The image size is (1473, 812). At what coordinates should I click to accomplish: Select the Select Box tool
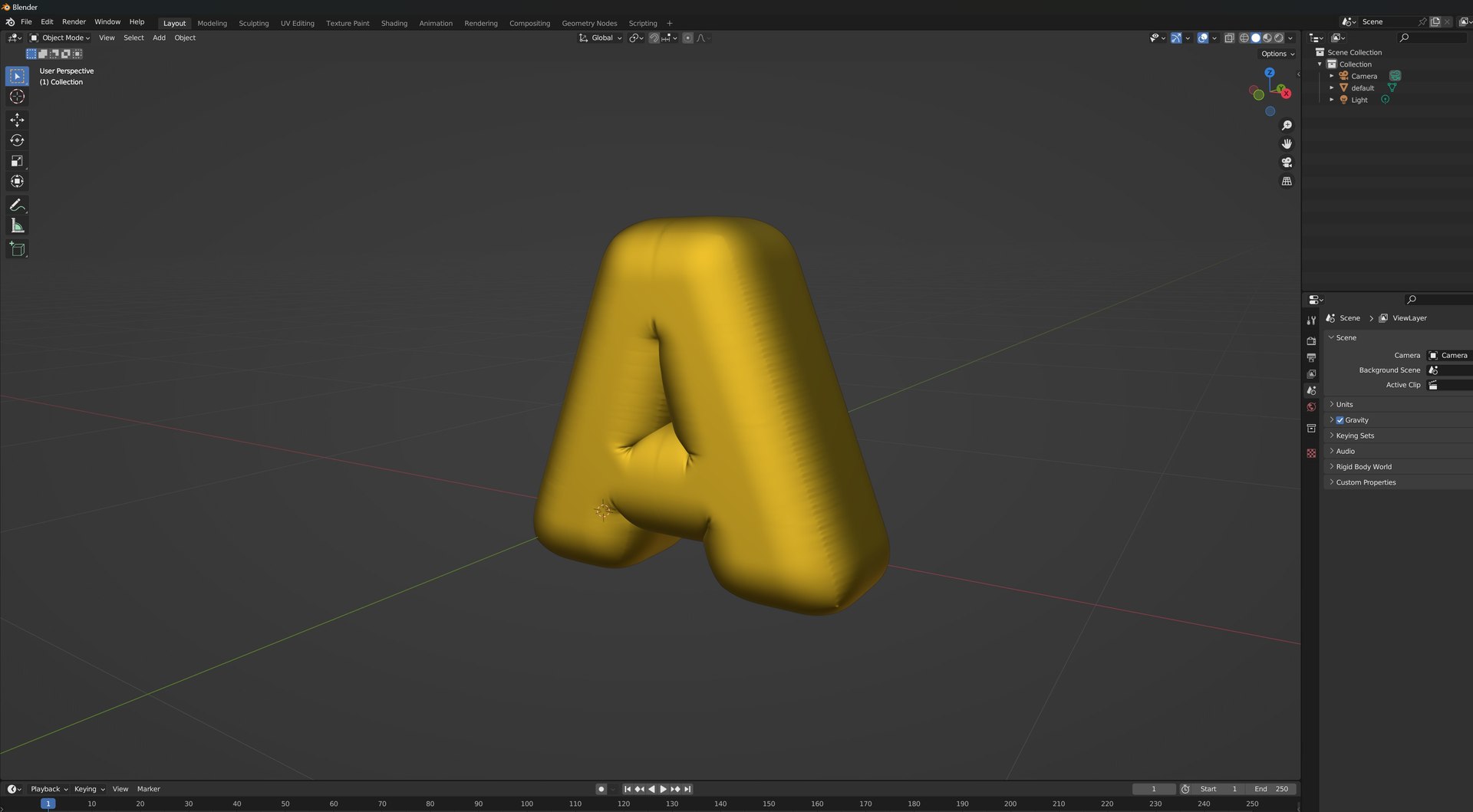(17, 76)
